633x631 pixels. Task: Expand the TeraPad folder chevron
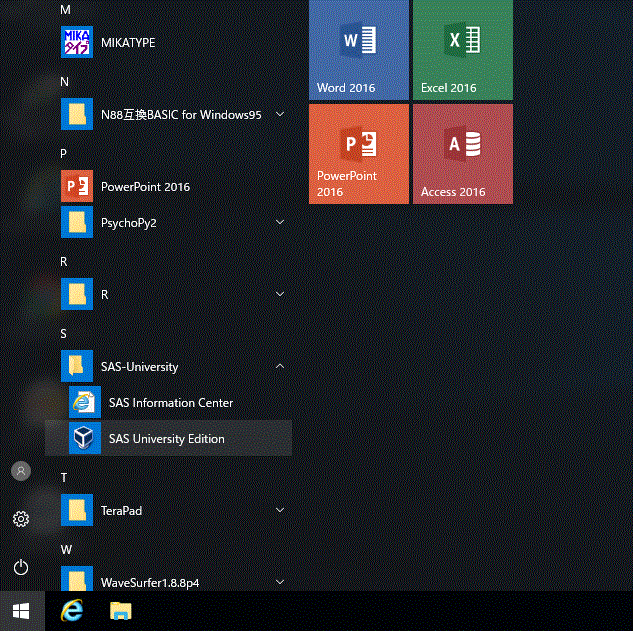[x=280, y=510]
